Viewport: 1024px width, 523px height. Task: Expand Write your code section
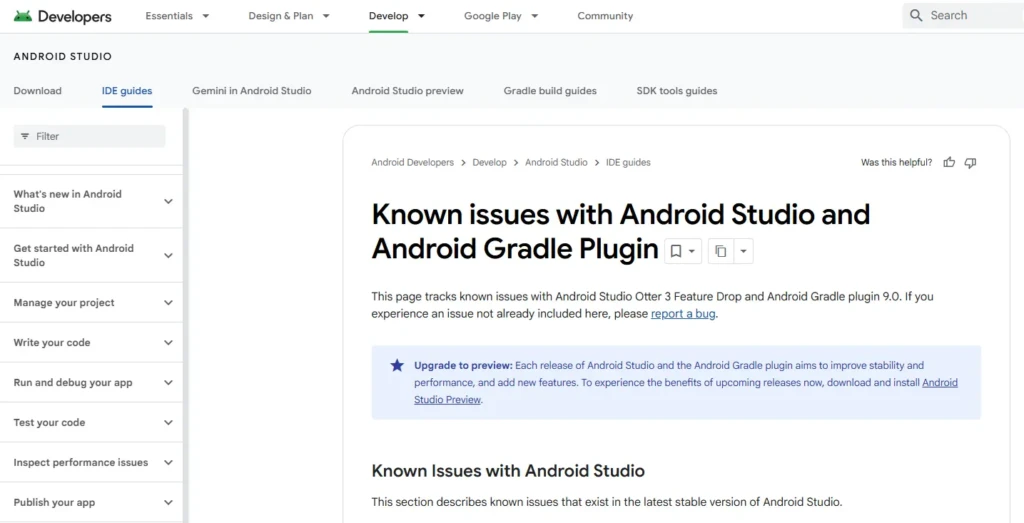(93, 343)
